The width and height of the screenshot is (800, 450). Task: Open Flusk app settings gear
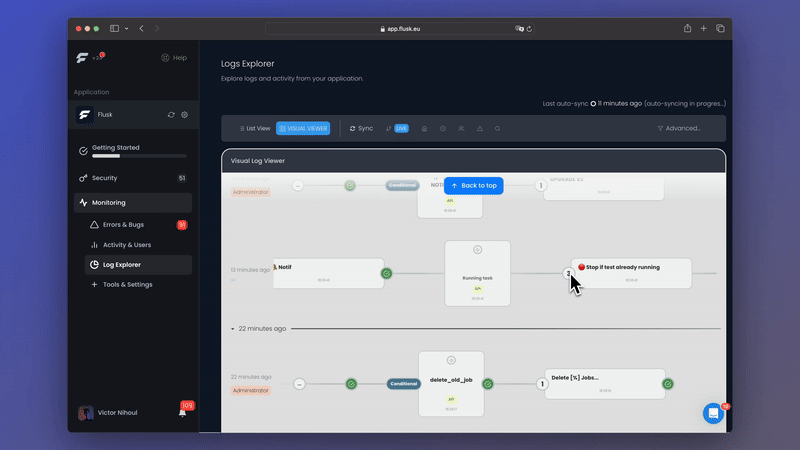click(185, 115)
